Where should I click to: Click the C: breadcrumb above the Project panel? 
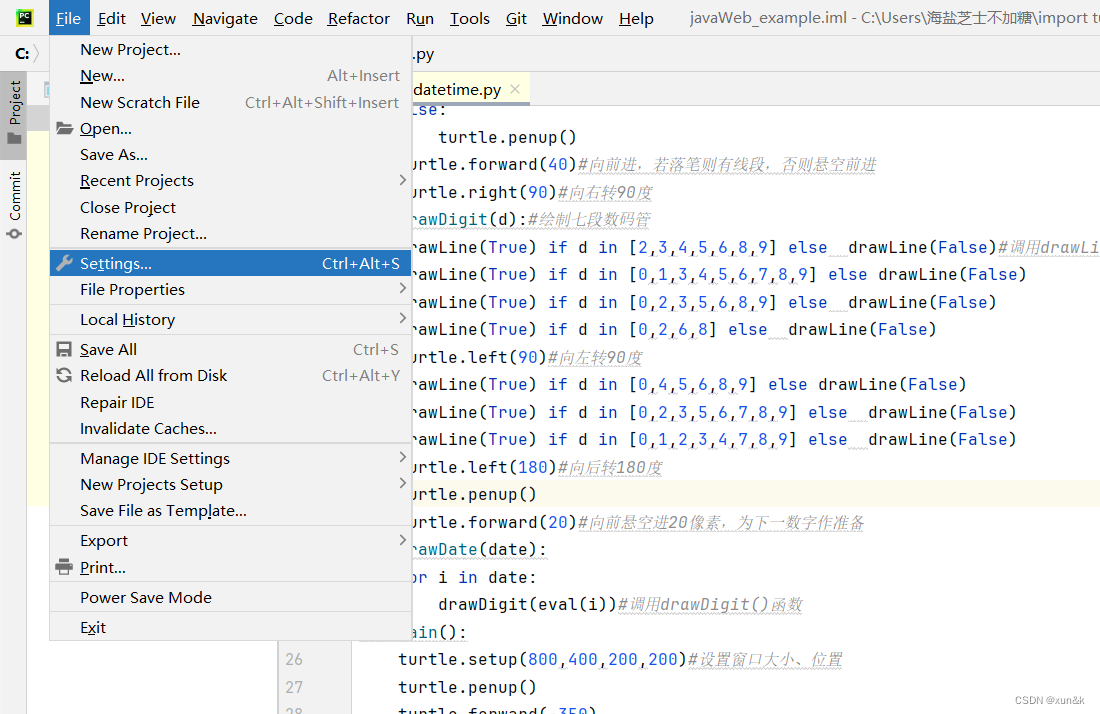(21, 54)
